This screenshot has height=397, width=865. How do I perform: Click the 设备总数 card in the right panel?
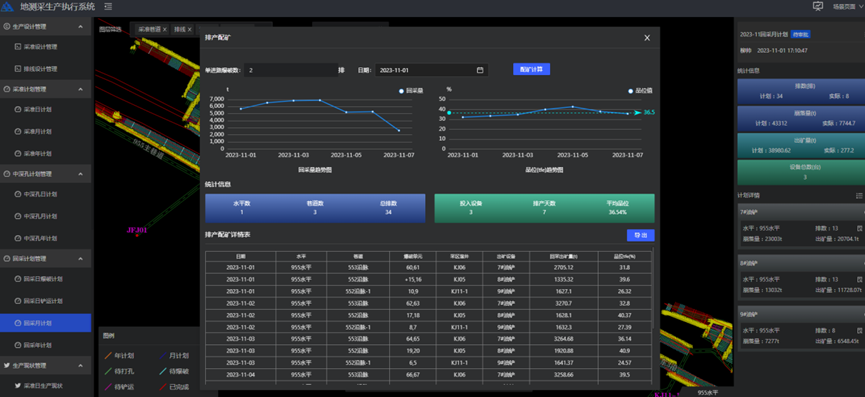[801, 172]
